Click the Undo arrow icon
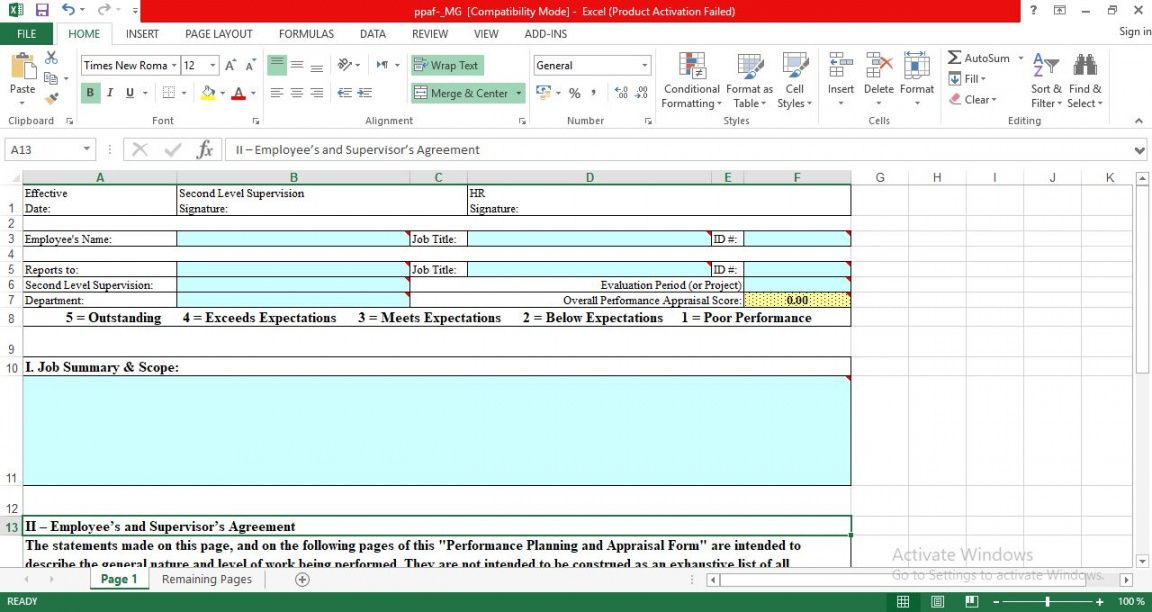The height and width of the screenshot is (612, 1152). click(x=68, y=10)
